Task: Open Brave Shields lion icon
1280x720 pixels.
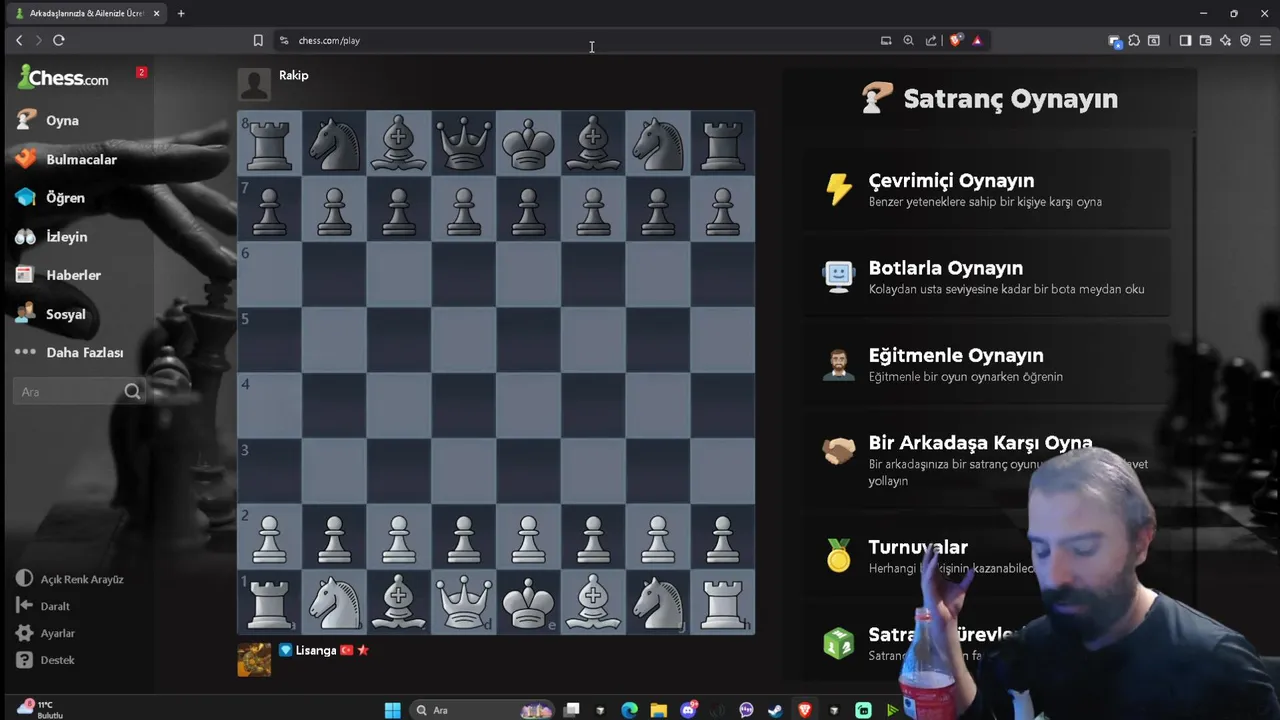Action: 956,40
